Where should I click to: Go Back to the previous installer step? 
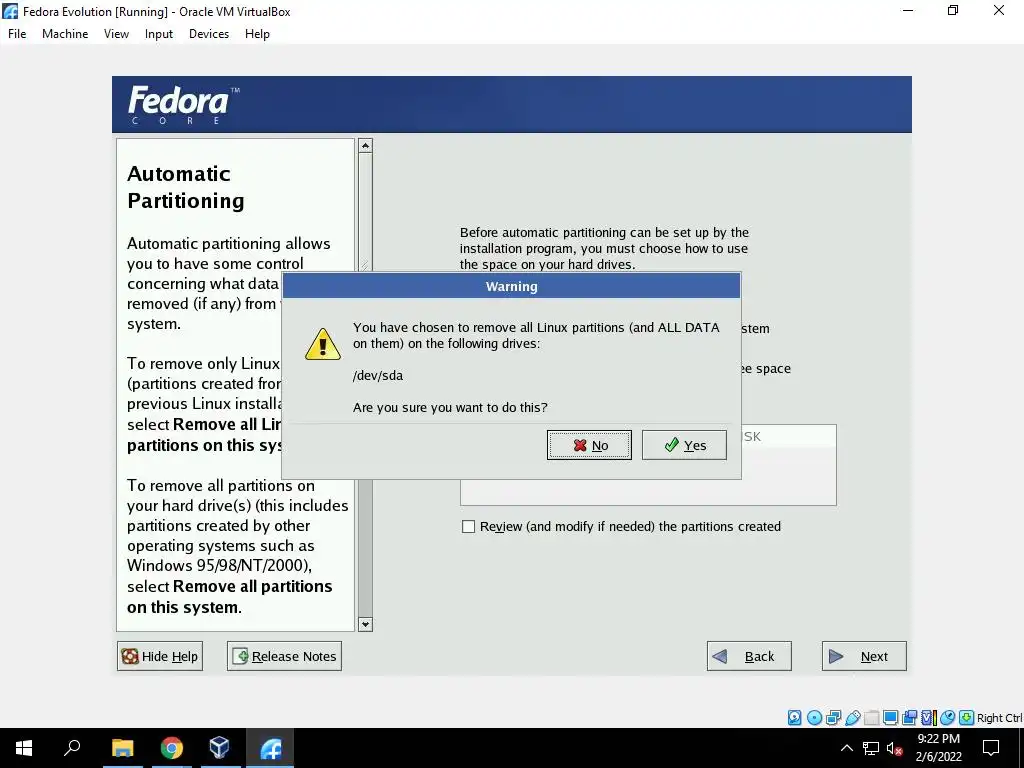click(749, 656)
